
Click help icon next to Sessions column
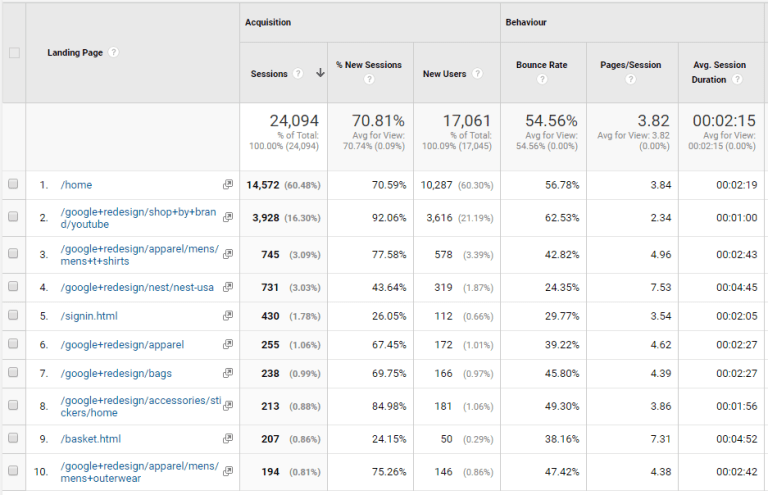(298, 73)
